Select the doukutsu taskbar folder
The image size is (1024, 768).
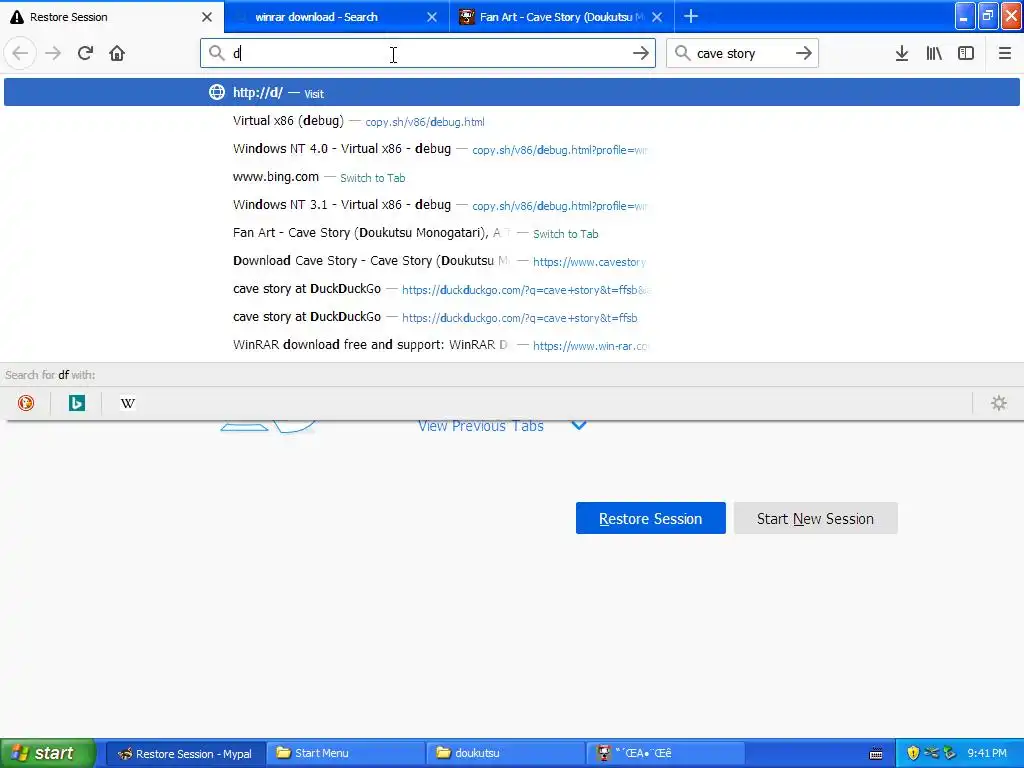coord(505,754)
